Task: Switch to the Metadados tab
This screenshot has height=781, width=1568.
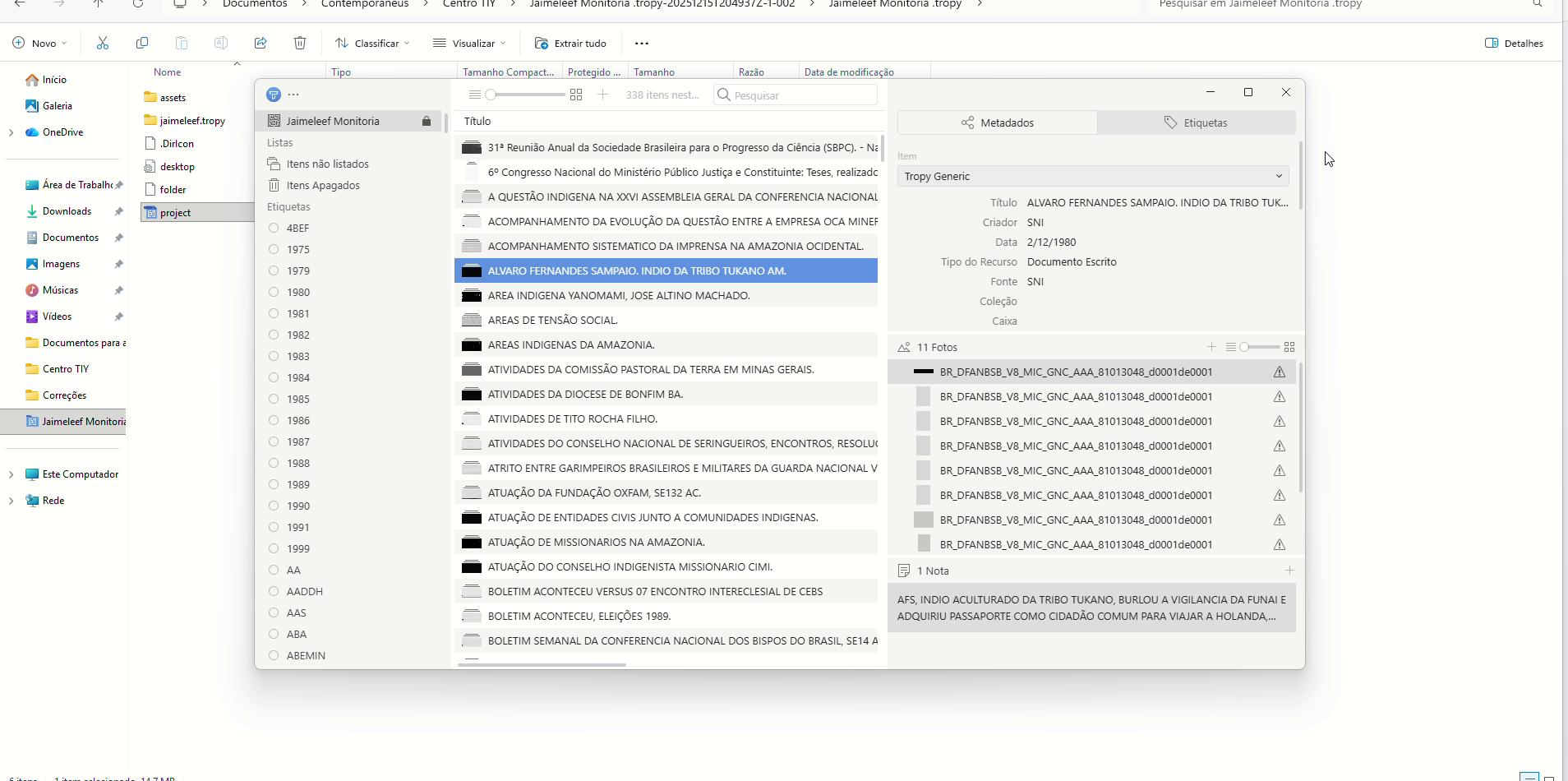Action: [x=997, y=122]
